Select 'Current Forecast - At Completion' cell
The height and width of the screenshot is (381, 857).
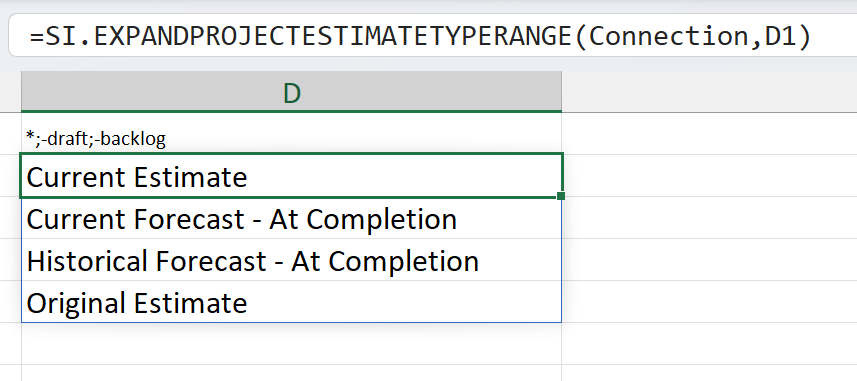point(291,218)
